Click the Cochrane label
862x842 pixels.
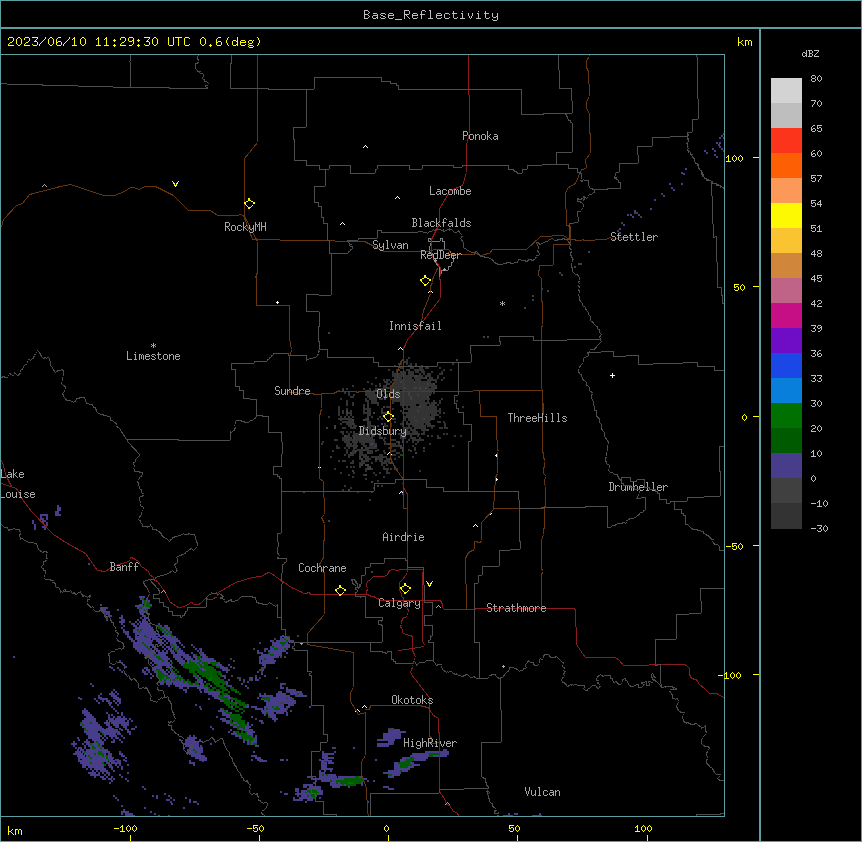click(322, 568)
